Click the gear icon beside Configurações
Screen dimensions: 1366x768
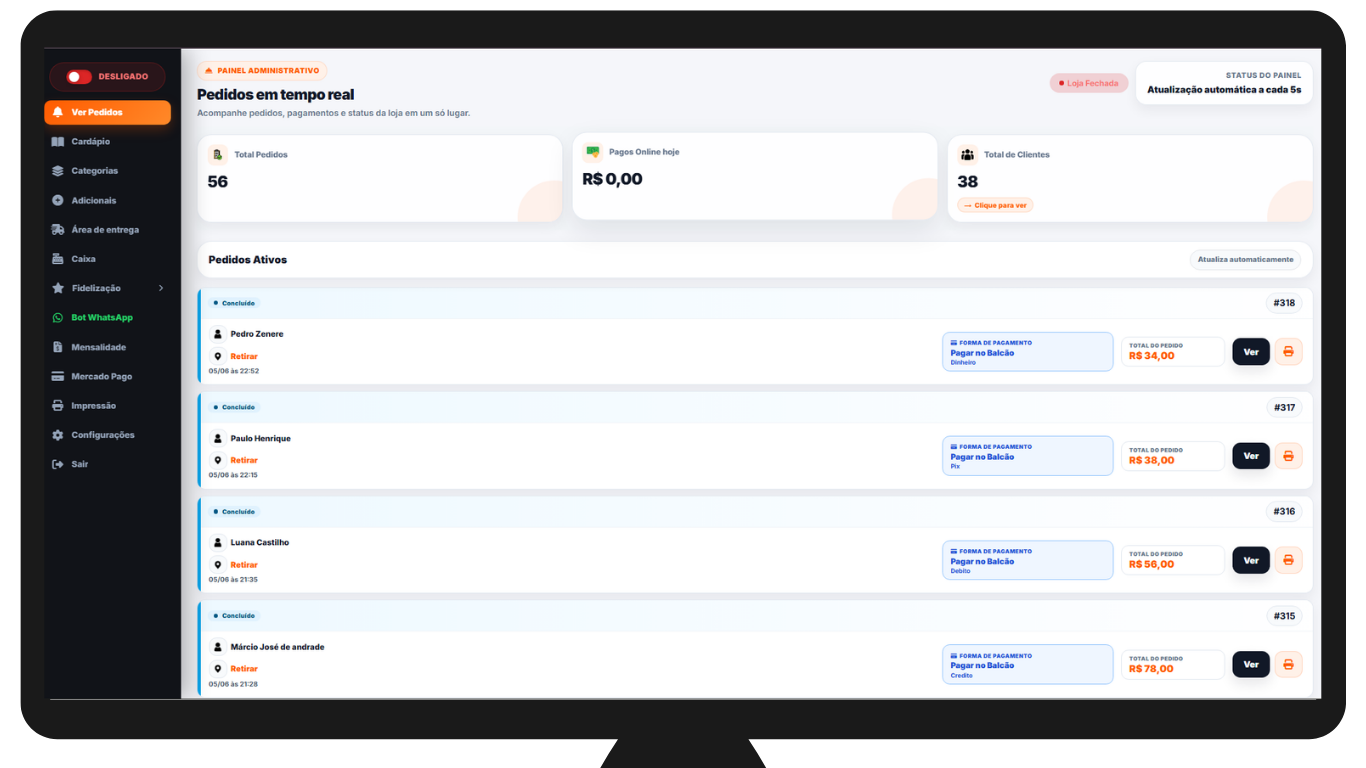tap(58, 435)
